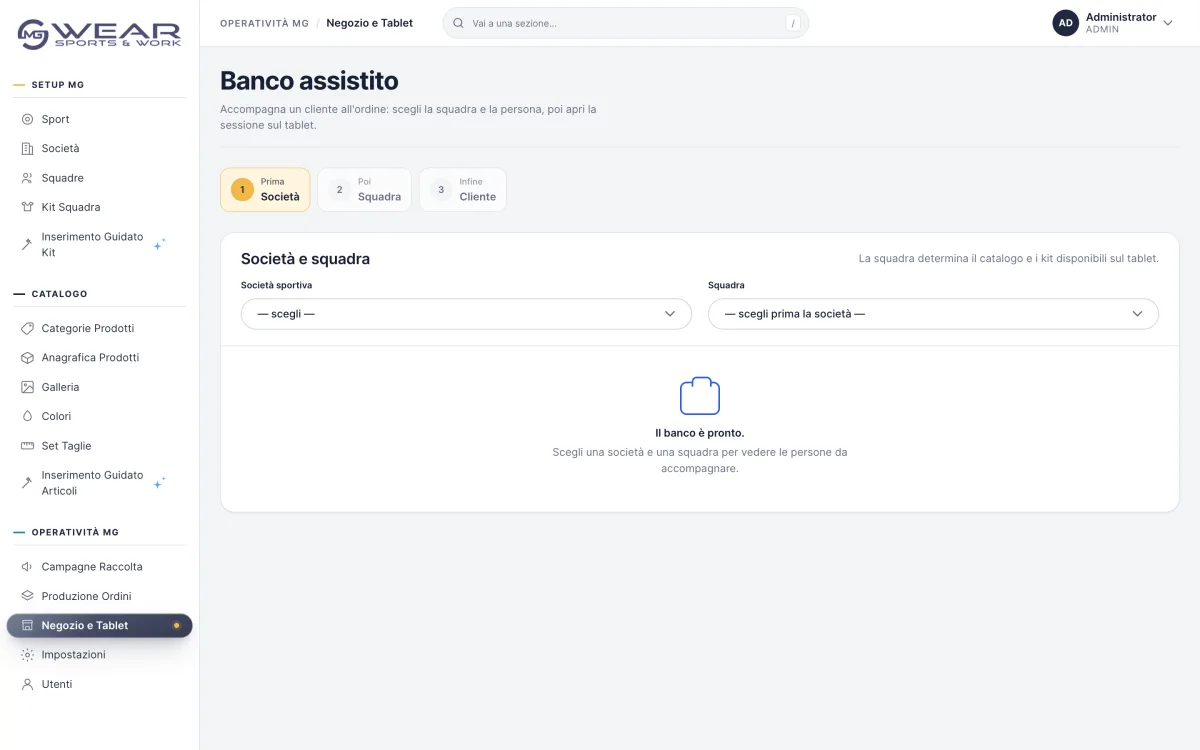Open Impostazioni settings page

[99, 655]
